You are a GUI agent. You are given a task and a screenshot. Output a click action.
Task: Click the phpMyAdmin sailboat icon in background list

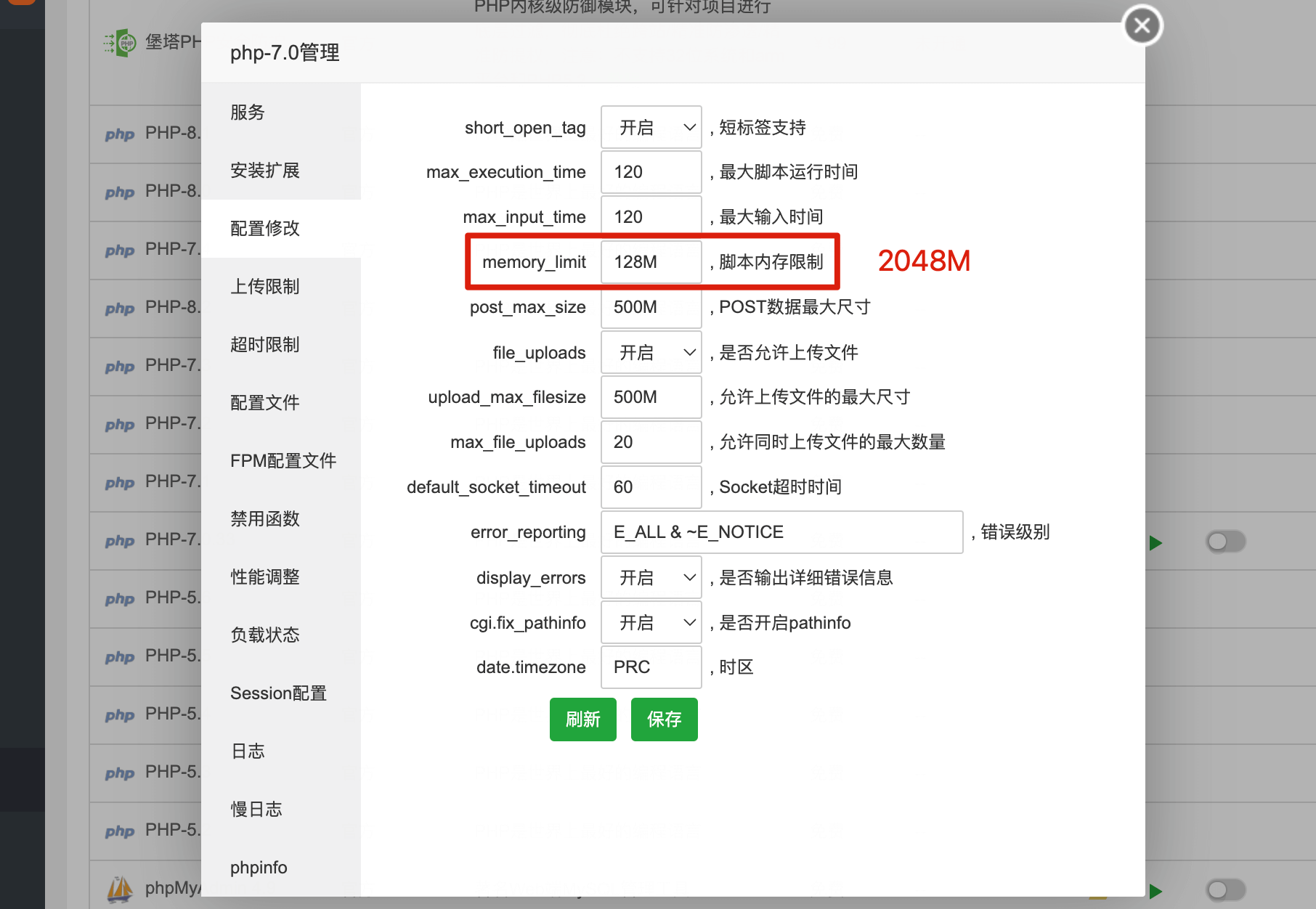120,888
